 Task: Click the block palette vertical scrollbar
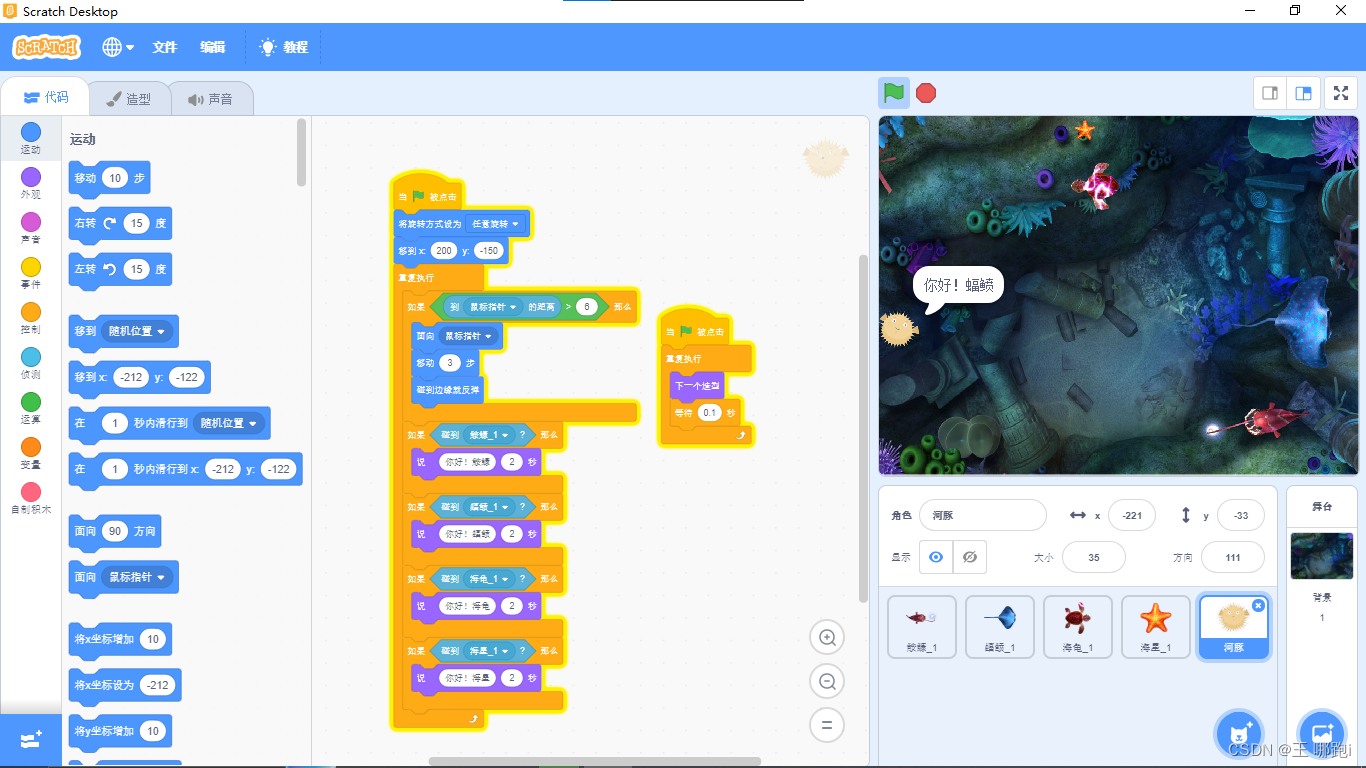pyautogui.click(x=303, y=152)
